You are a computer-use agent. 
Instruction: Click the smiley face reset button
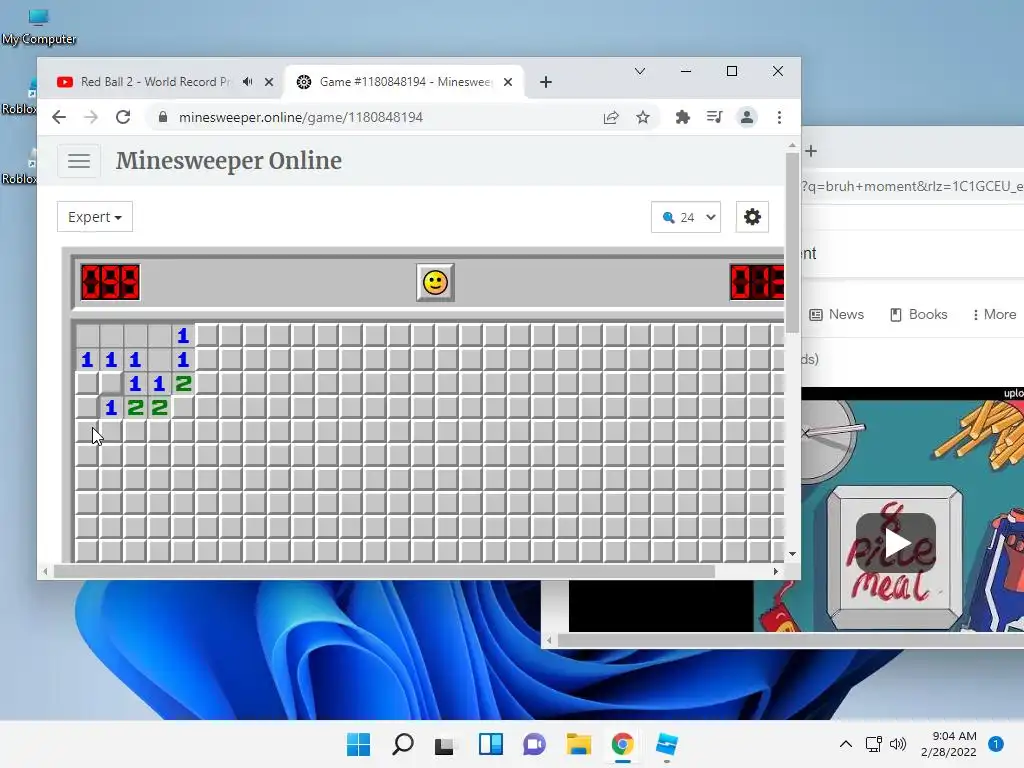point(435,282)
